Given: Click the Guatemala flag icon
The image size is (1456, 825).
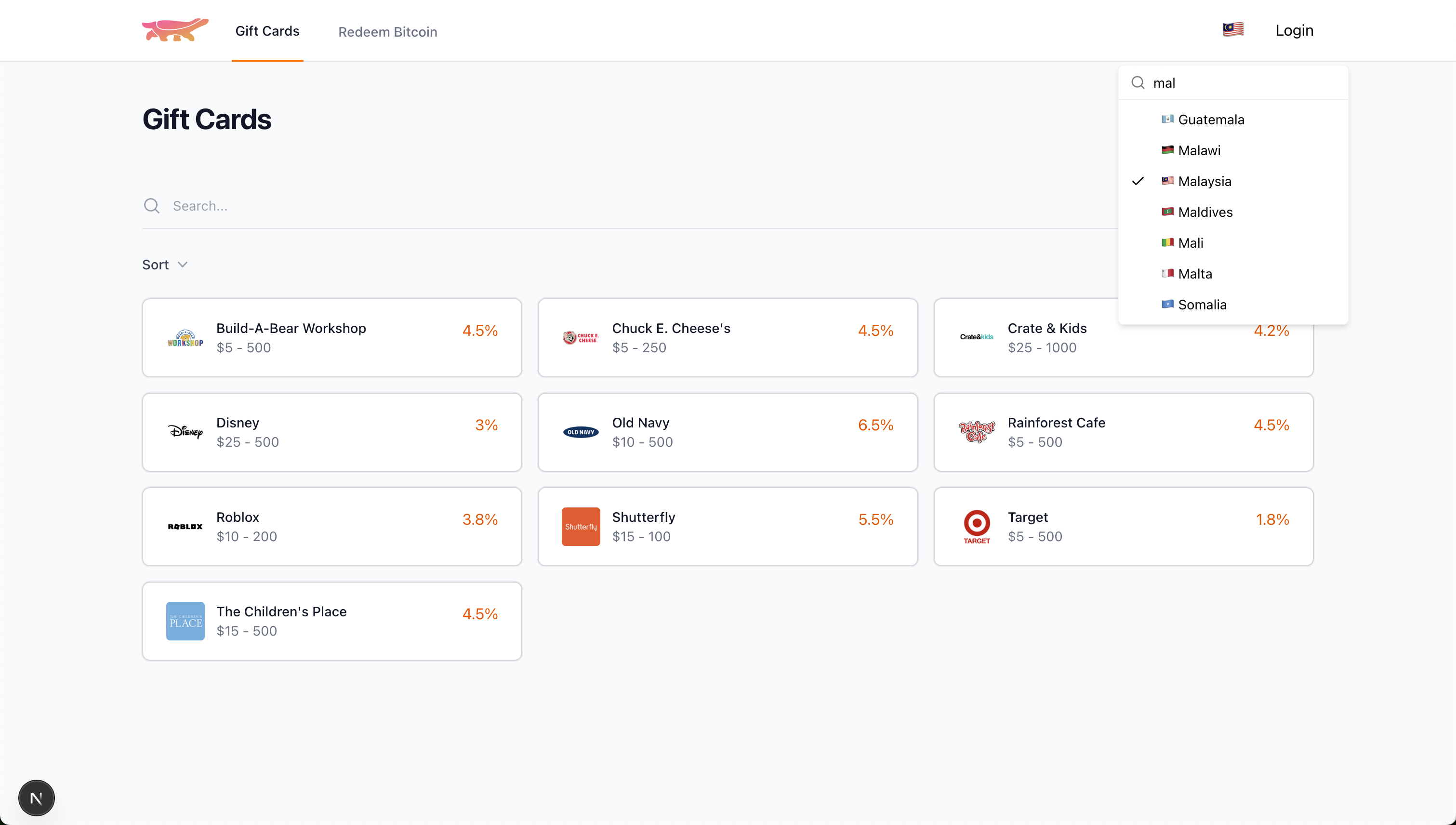Looking at the screenshot, I should point(1167,119).
